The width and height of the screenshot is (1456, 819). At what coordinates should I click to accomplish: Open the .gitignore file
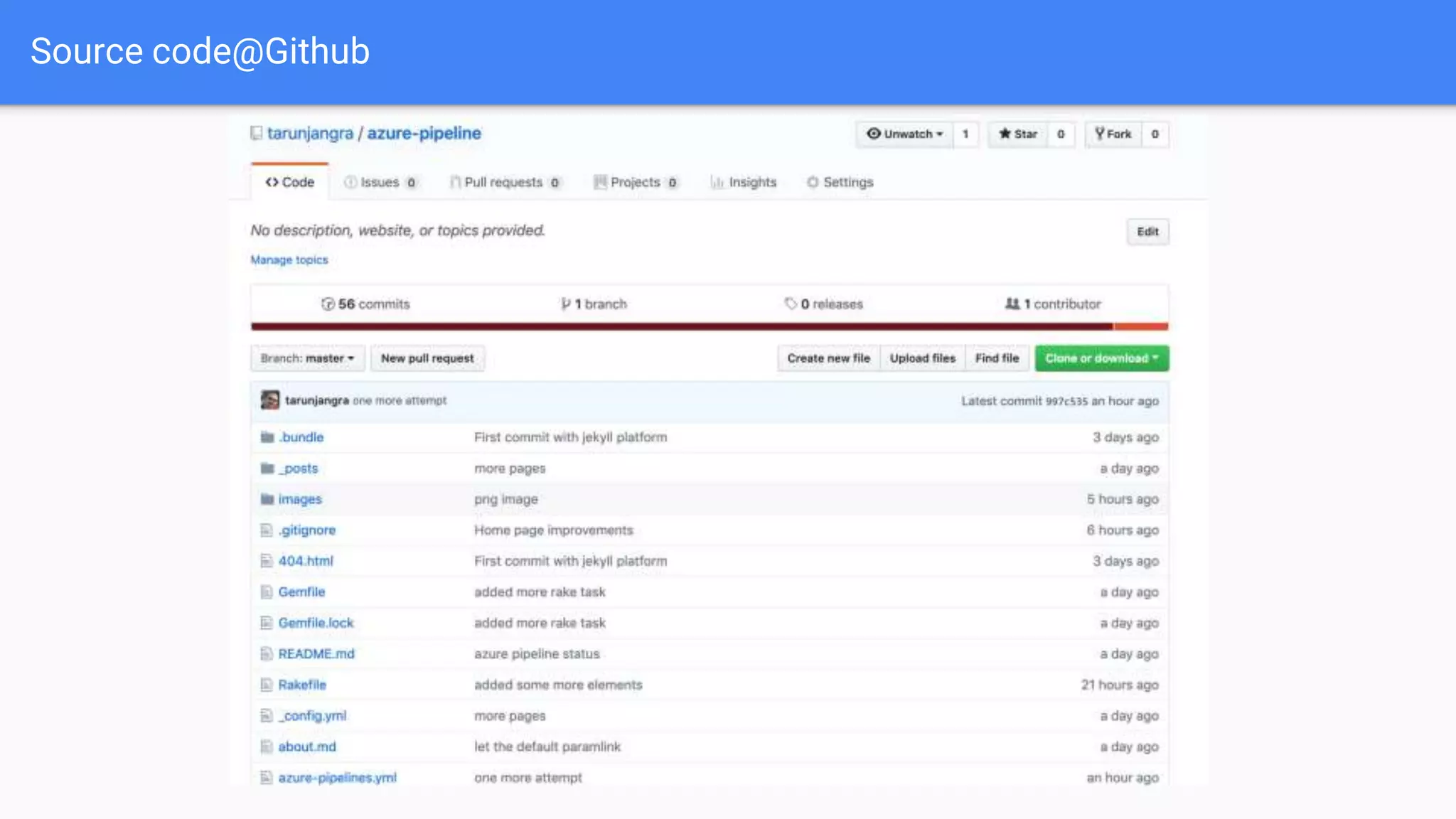coord(306,530)
